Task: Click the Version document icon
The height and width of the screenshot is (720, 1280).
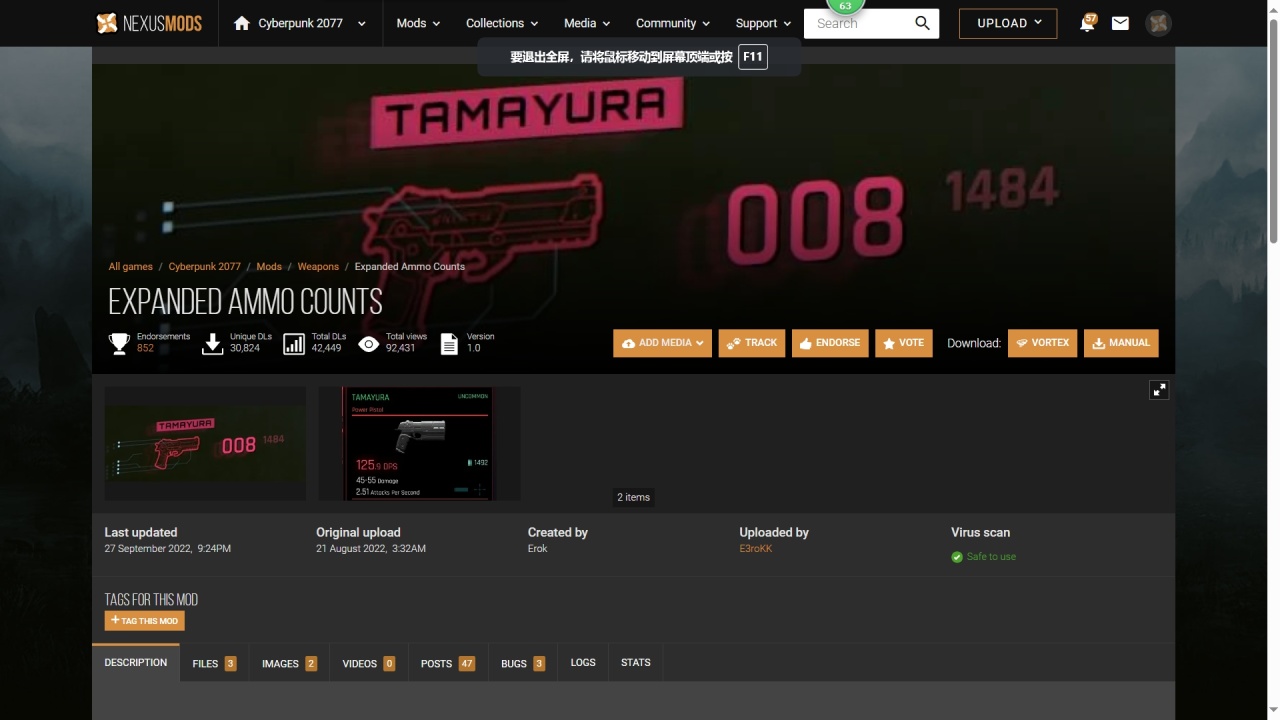Action: (449, 344)
